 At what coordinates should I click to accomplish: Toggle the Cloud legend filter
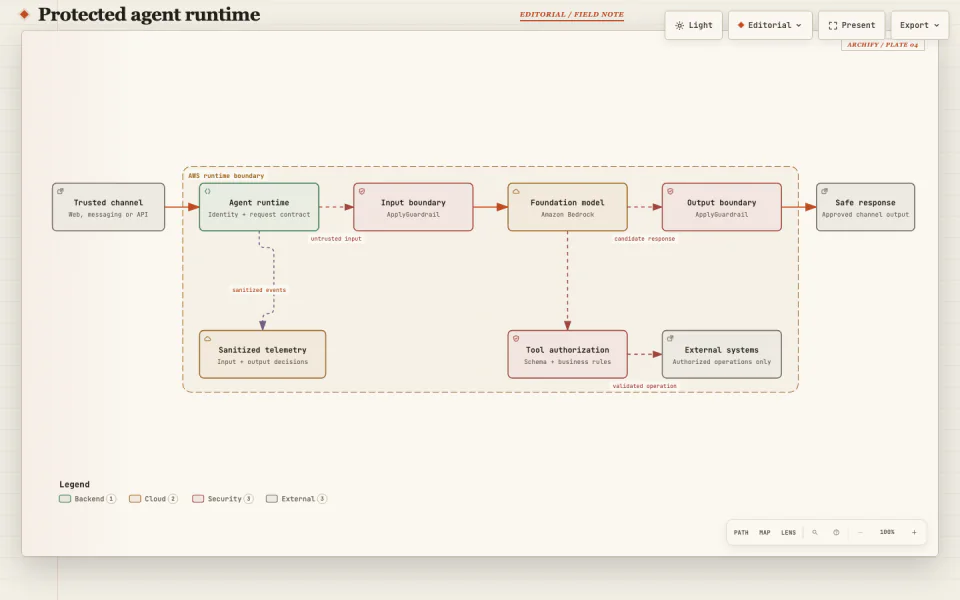pyautogui.click(x=153, y=499)
